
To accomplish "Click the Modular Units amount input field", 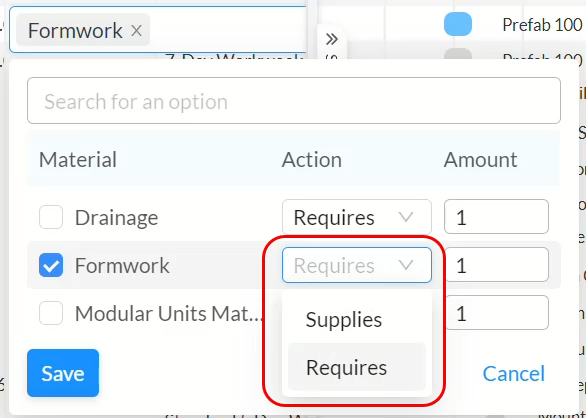I will (496, 313).
